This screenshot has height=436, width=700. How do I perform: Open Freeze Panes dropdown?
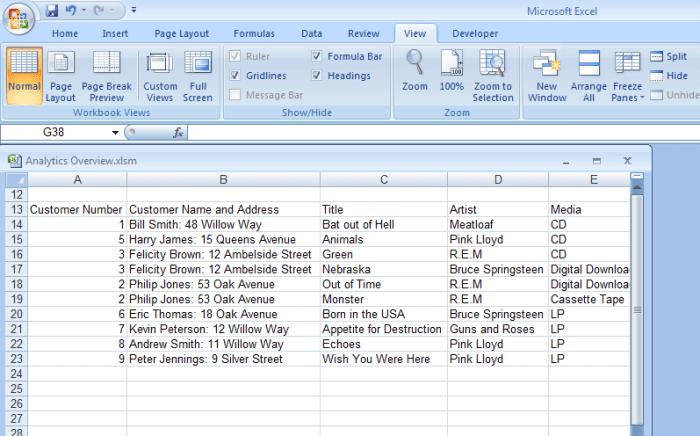coord(628,76)
